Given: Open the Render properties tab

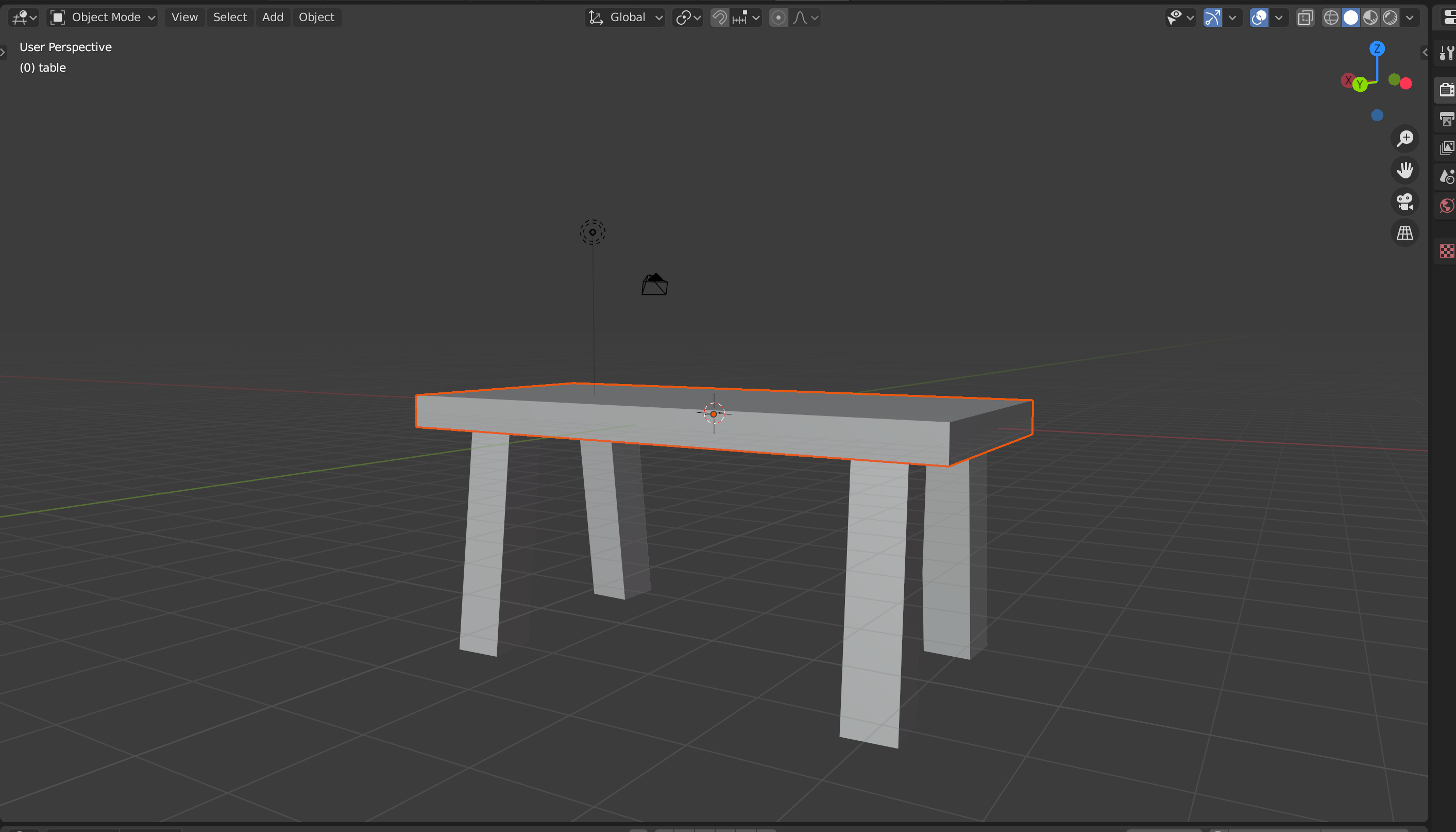Looking at the screenshot, I should click(1446, 90).
